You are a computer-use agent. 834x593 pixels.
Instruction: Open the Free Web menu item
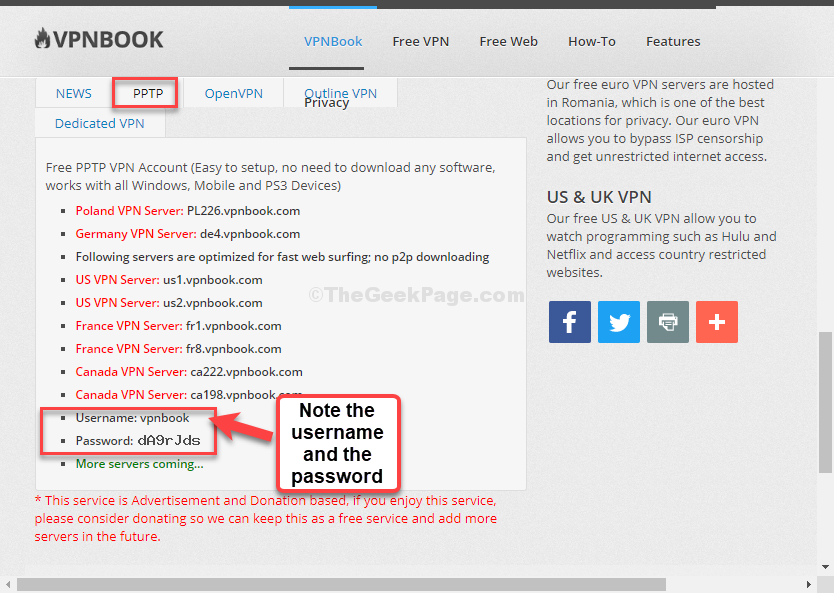click(508, 41)
